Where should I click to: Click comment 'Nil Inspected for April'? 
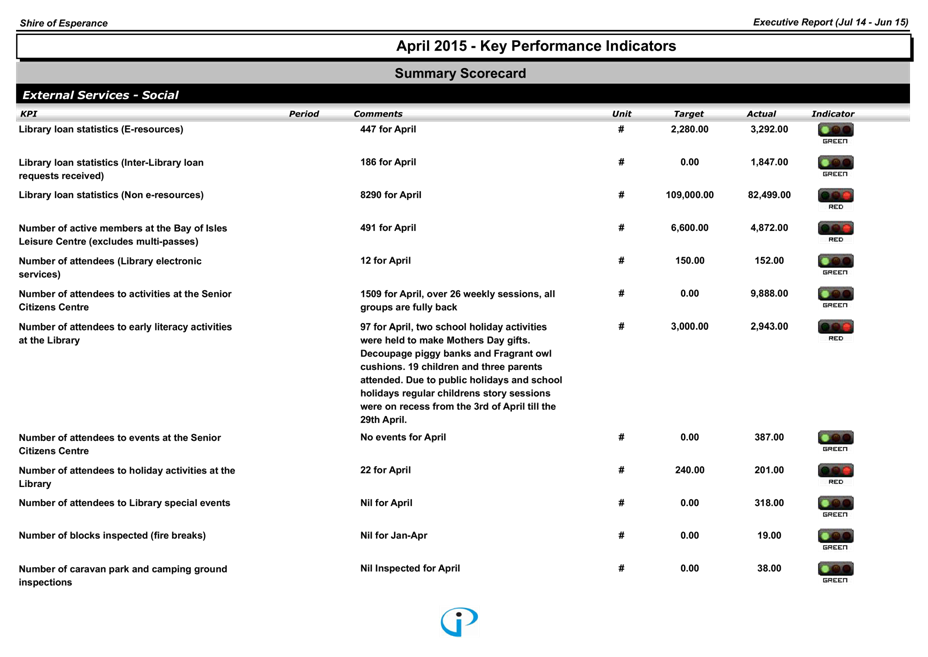(x=410, y=568)
